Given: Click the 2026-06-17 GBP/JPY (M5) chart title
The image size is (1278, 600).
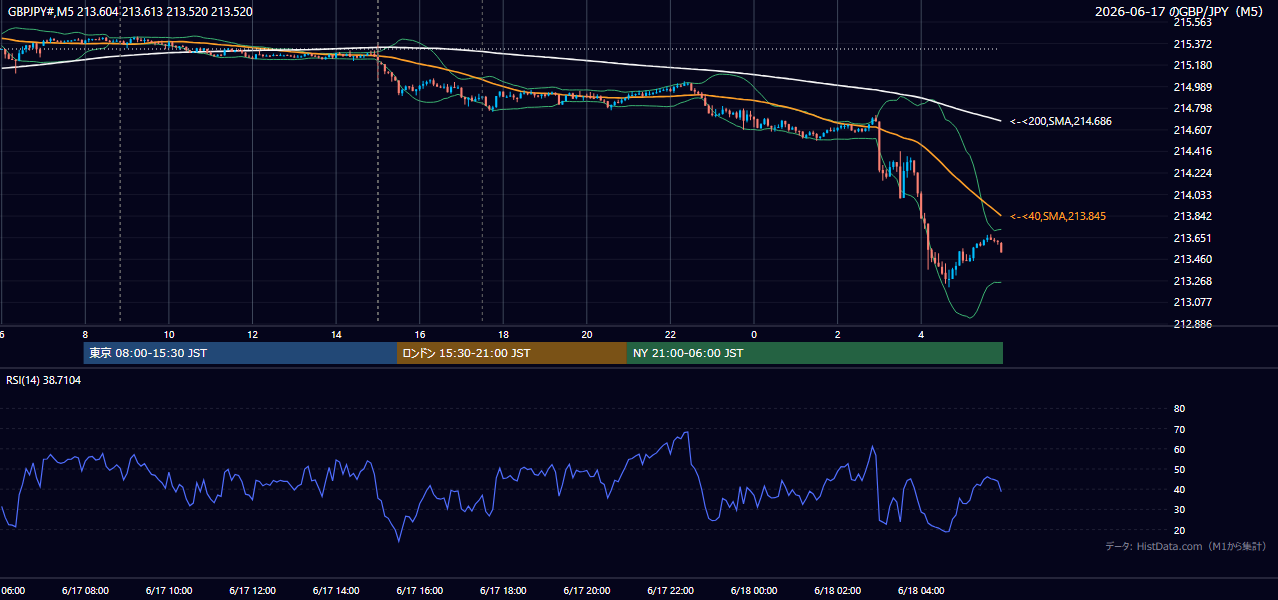Looking at the screenshot, I should coord(1181,11).
